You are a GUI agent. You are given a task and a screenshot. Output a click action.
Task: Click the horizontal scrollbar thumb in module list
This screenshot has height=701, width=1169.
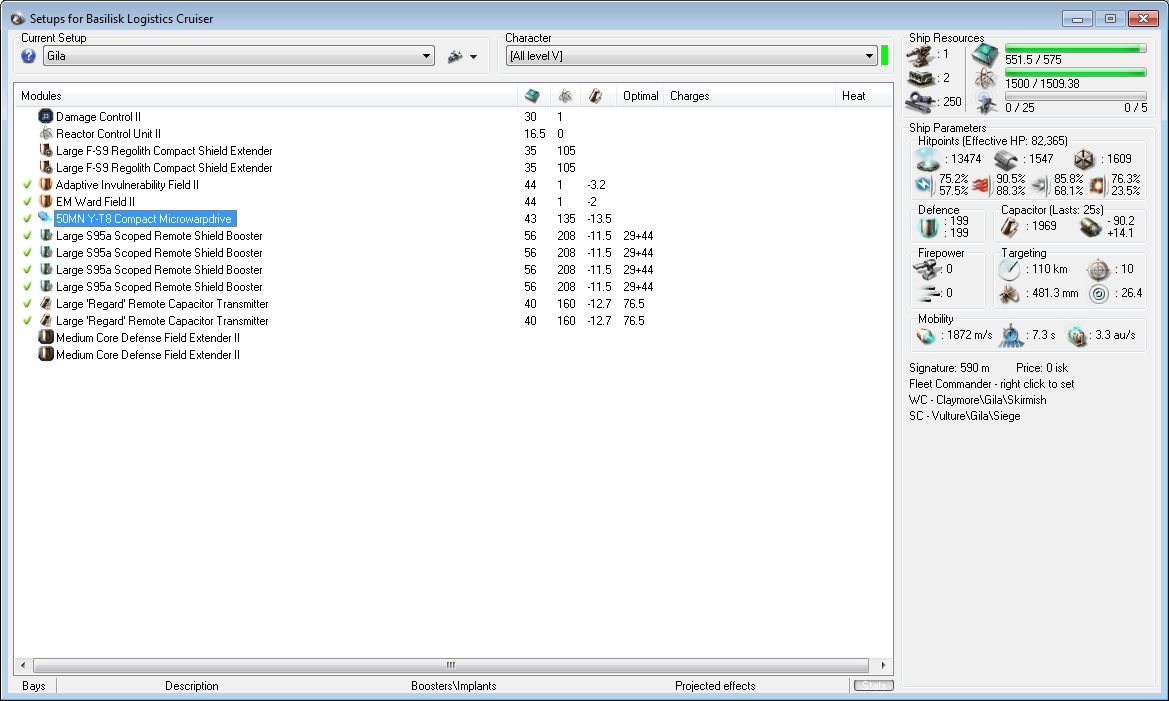pos(450,664)
